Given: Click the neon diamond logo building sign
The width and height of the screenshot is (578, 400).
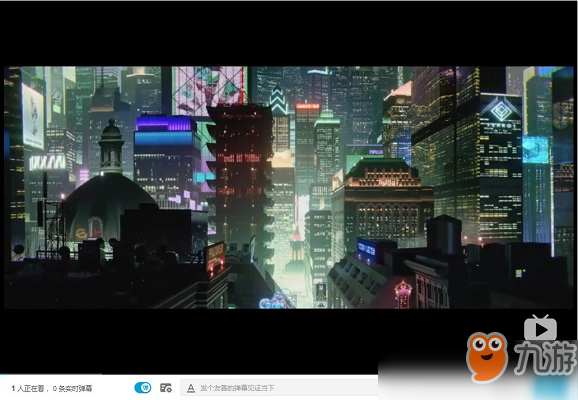Looking at the screenshot, I should pyautogui.click(x=501, y=110).
